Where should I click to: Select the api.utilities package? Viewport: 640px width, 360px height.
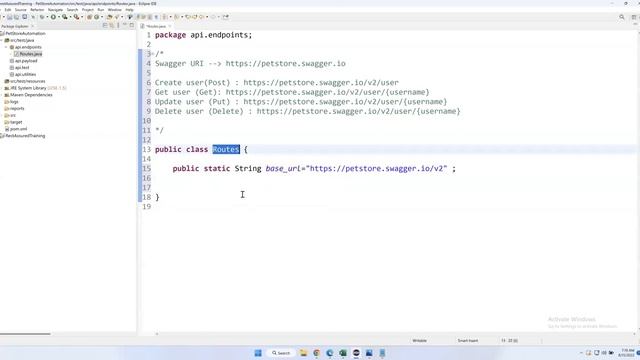coord(25,75)
